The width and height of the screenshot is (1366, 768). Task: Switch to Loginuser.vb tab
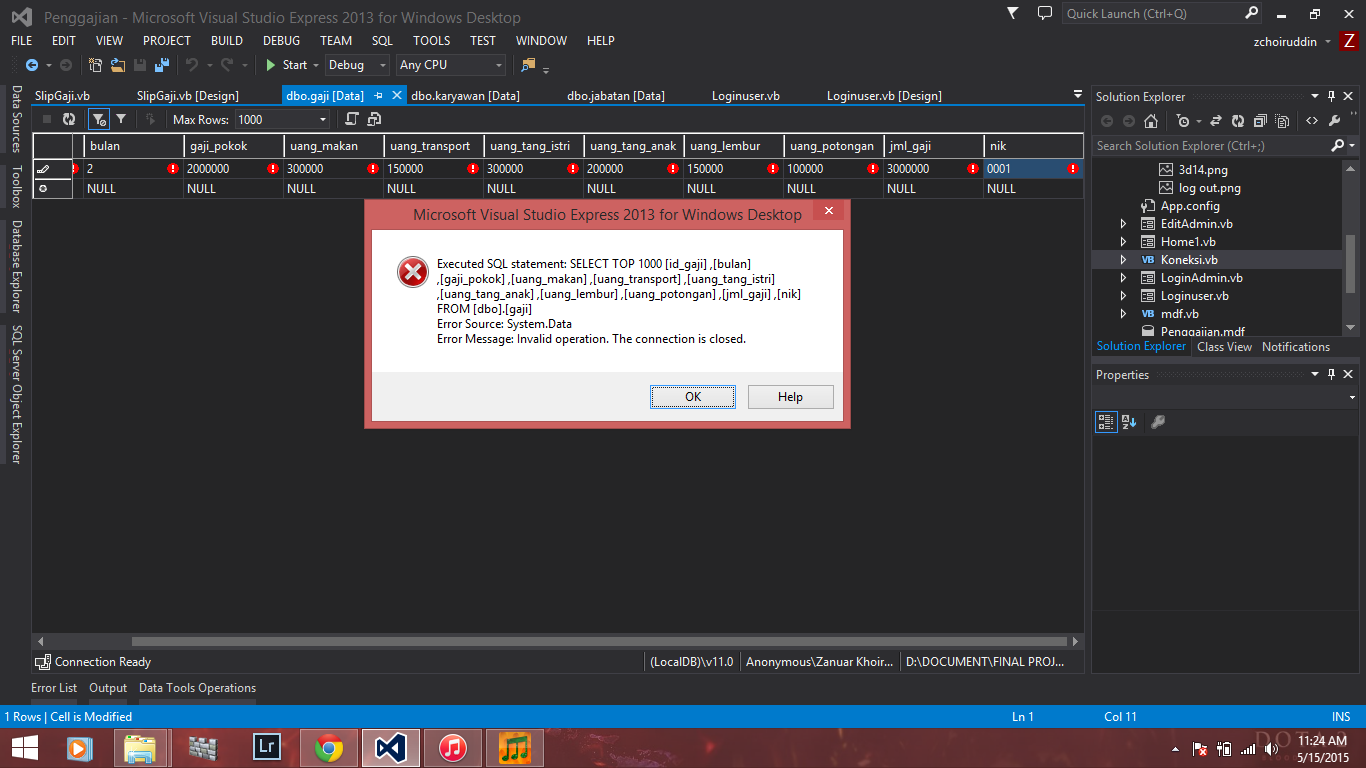coord(746,96)
